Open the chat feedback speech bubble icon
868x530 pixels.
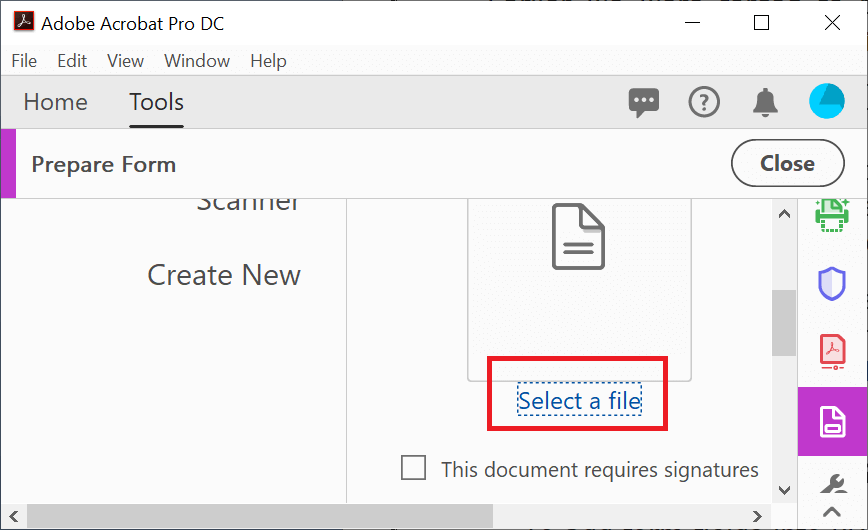643,102
